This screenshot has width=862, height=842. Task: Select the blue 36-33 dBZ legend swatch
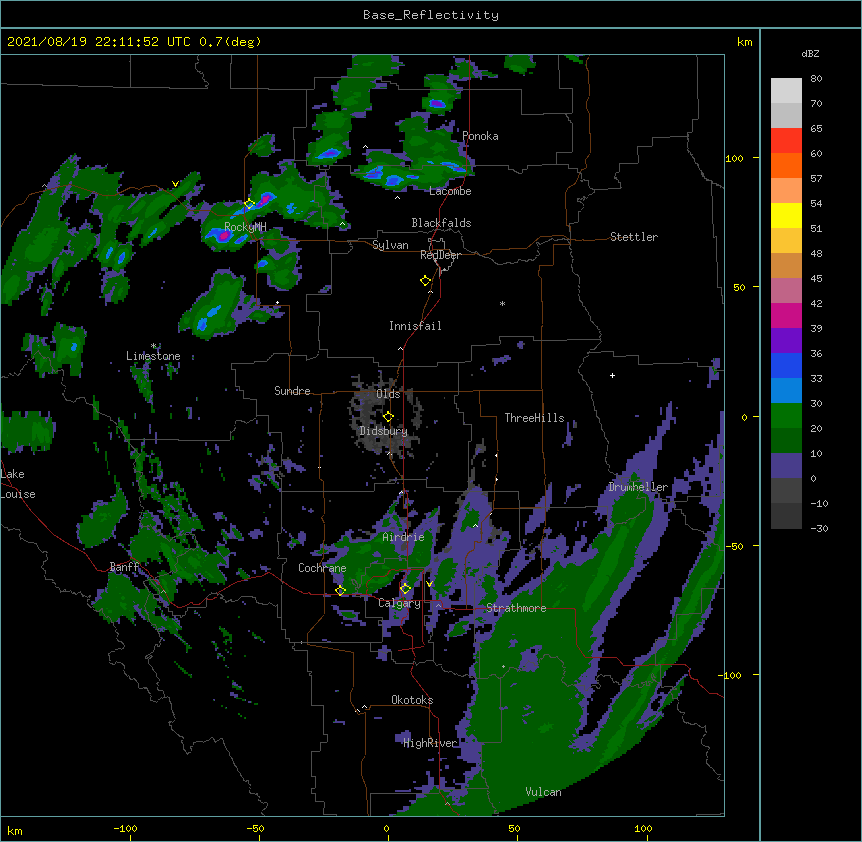786,365
